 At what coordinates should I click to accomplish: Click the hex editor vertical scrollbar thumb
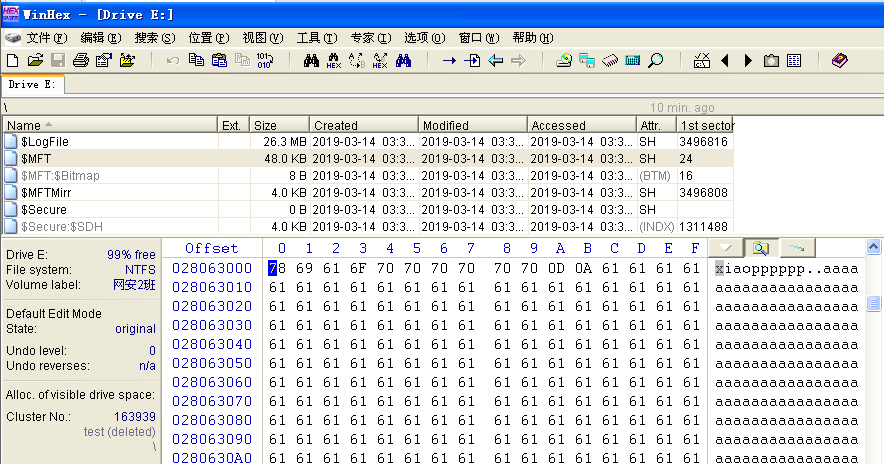[873, 303]
